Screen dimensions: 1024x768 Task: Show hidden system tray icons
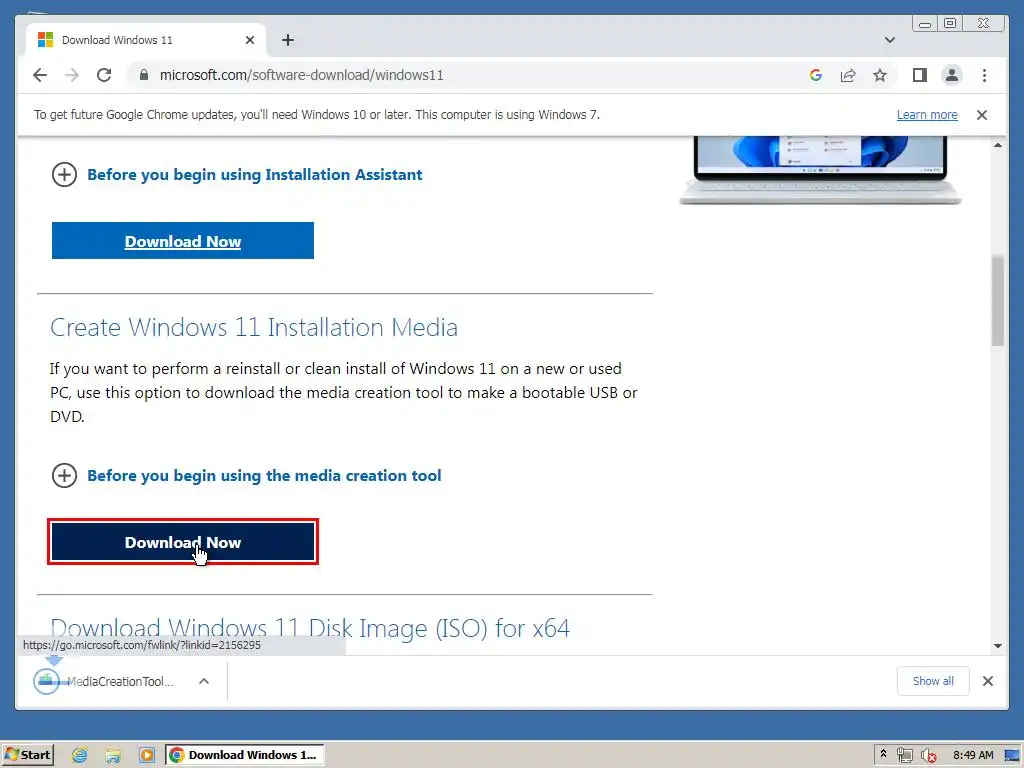(883, 754)
